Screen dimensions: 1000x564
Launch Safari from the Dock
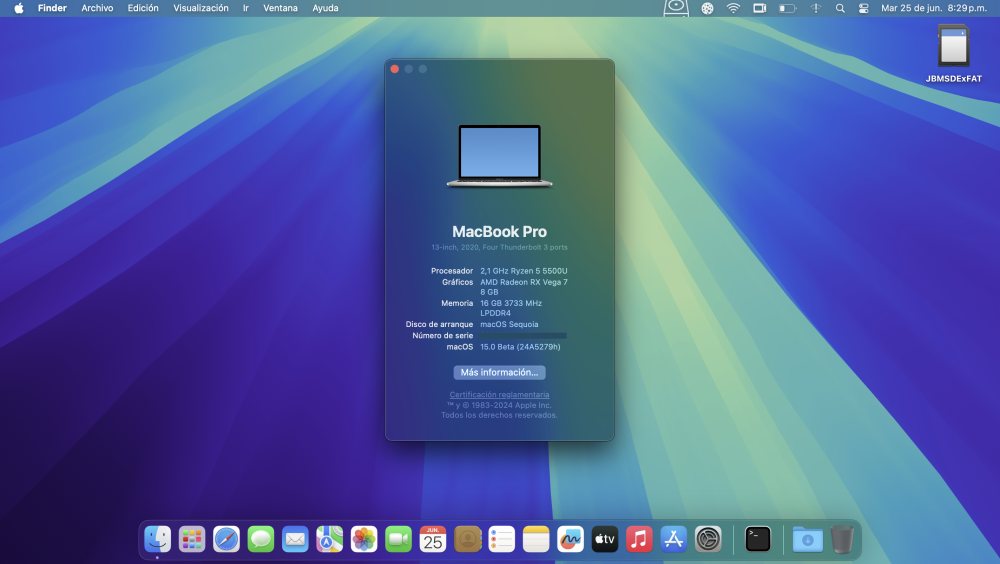coord(226,539)
